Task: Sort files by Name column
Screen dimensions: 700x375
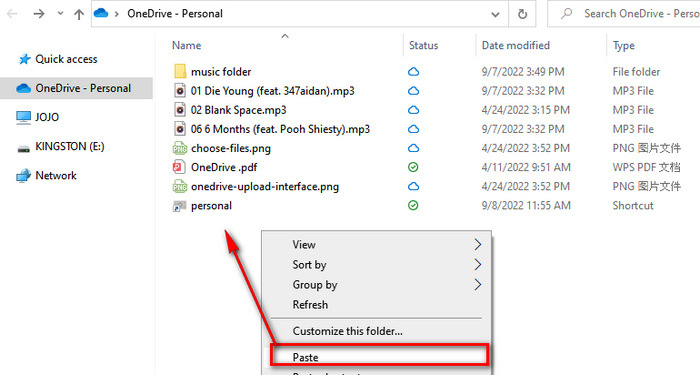Action: coord(187,46)
